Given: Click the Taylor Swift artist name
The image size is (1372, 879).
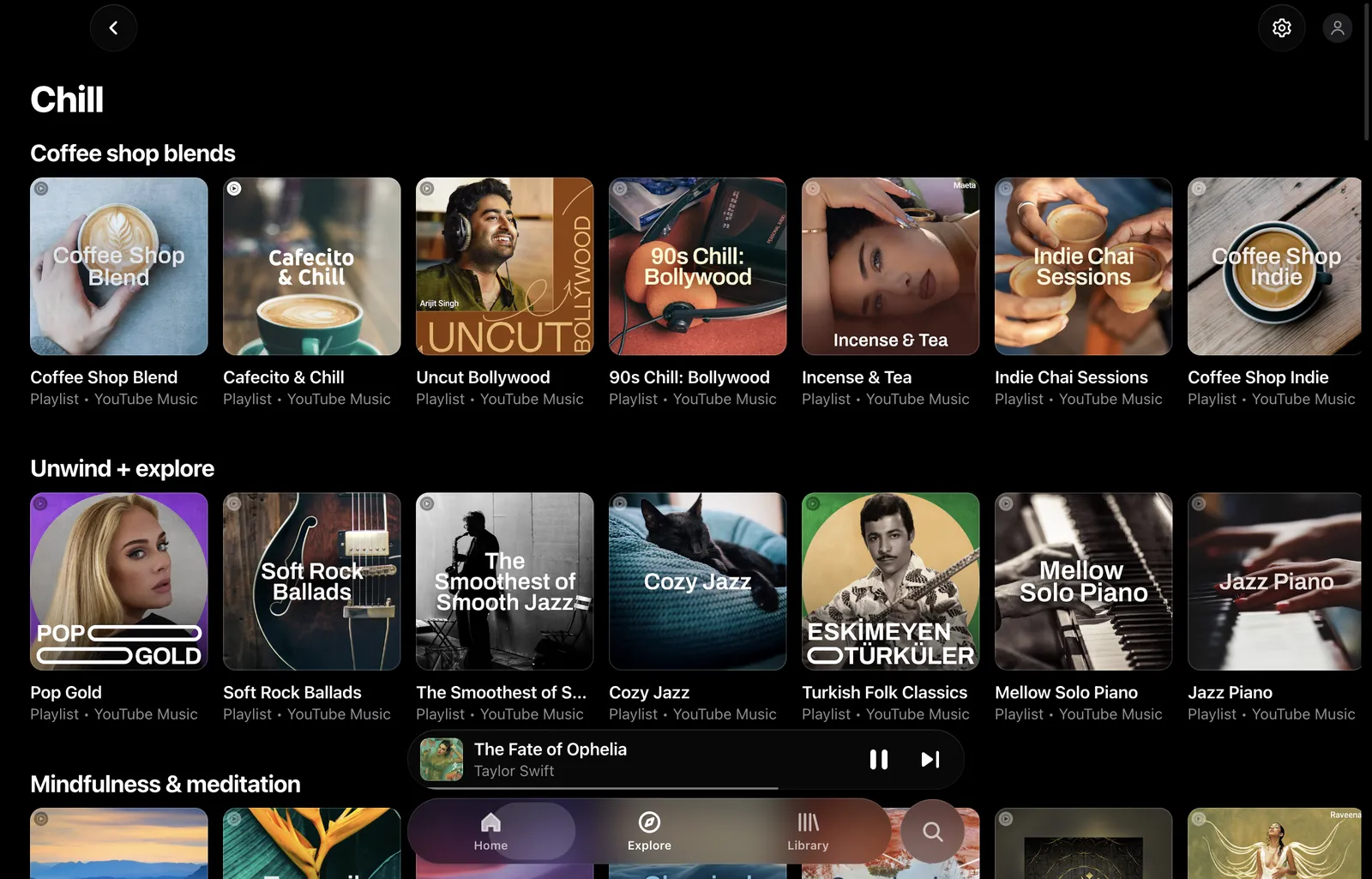Looking at the screenshot, I should (x=514, y=771).
